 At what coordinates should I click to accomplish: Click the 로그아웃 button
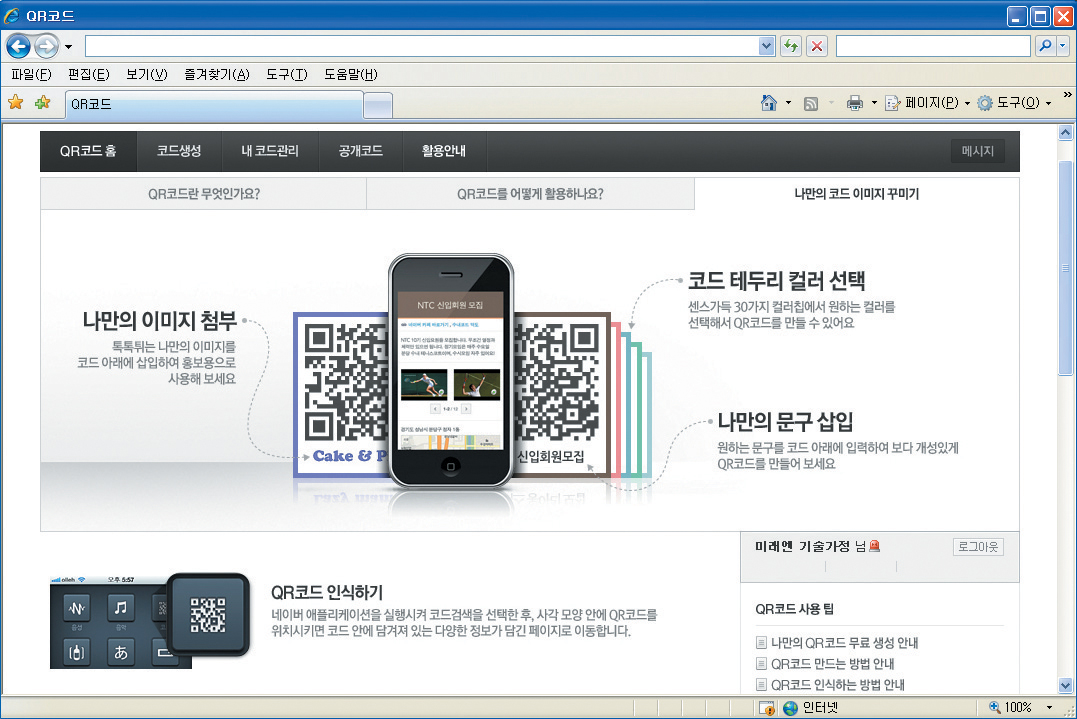[978, 547]
